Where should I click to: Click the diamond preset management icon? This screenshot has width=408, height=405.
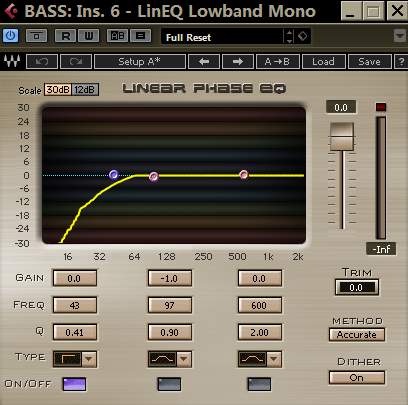point(303,36)
